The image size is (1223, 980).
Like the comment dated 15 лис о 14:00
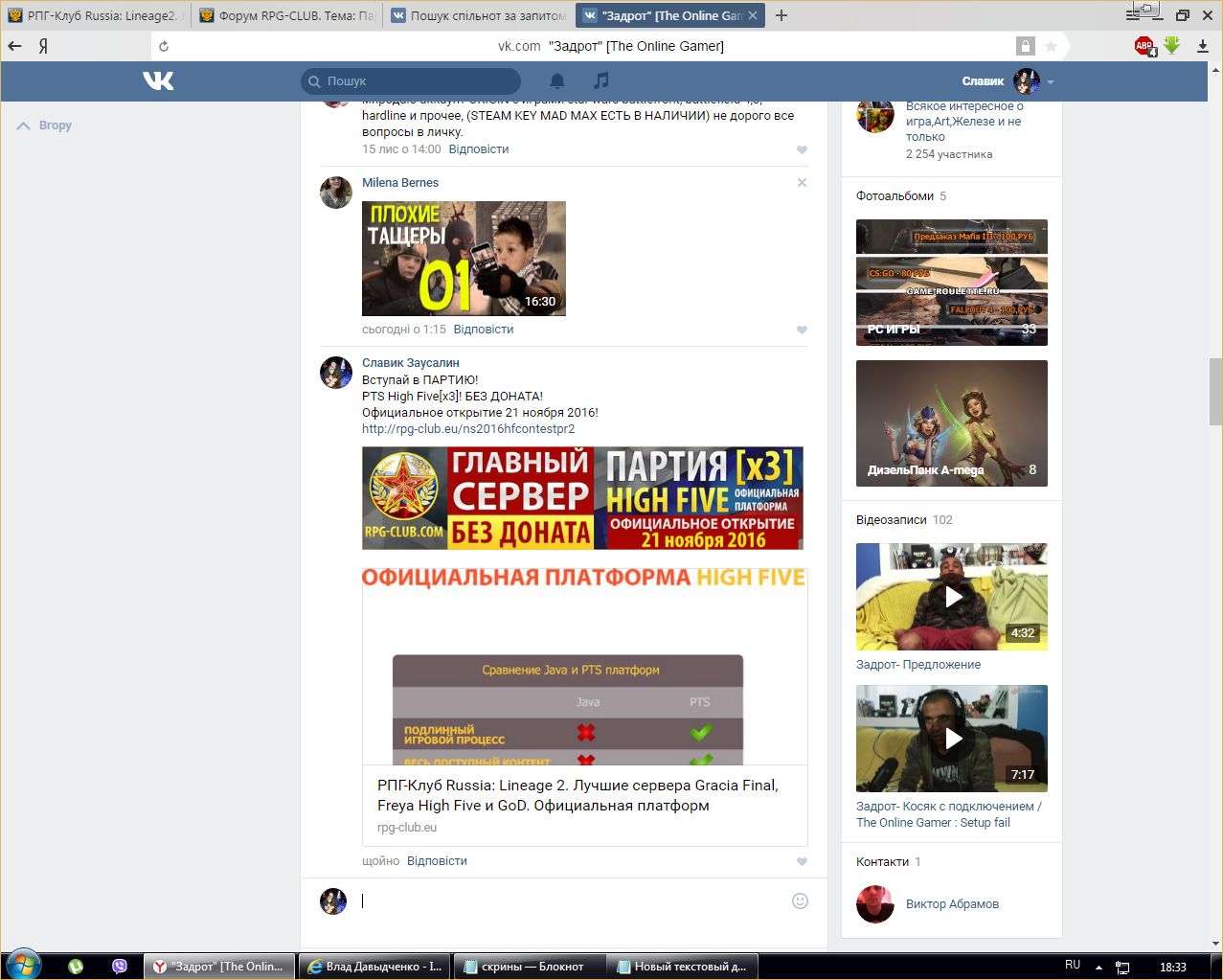point(803,150)
